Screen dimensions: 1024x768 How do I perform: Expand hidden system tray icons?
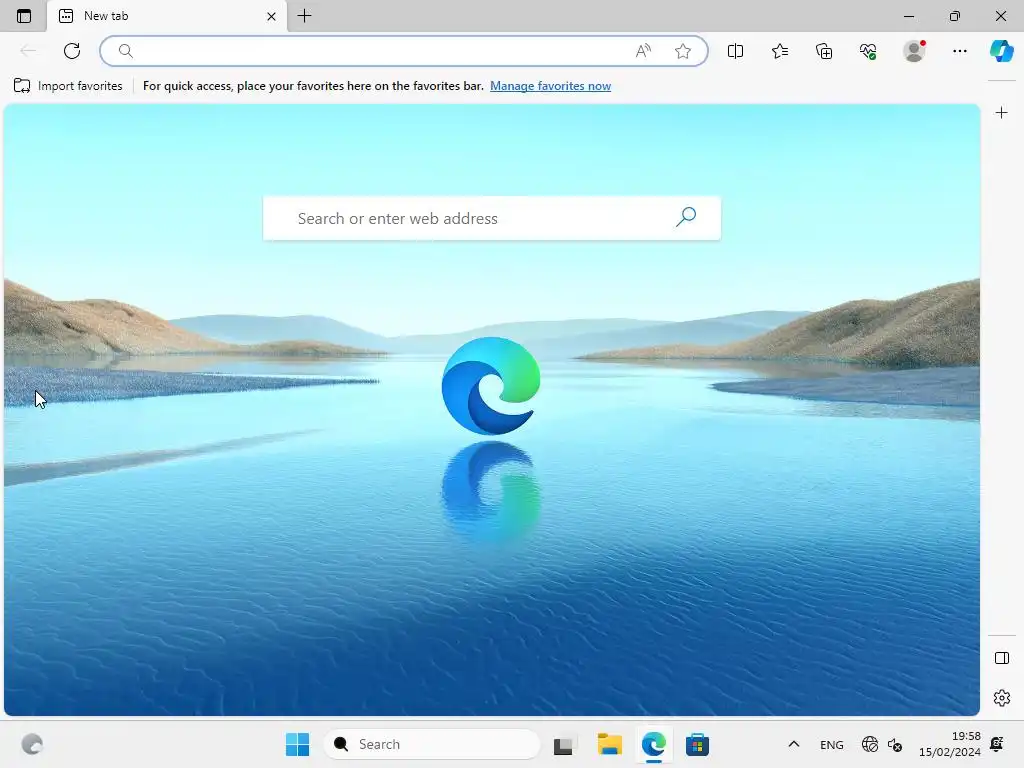point(793,744)
